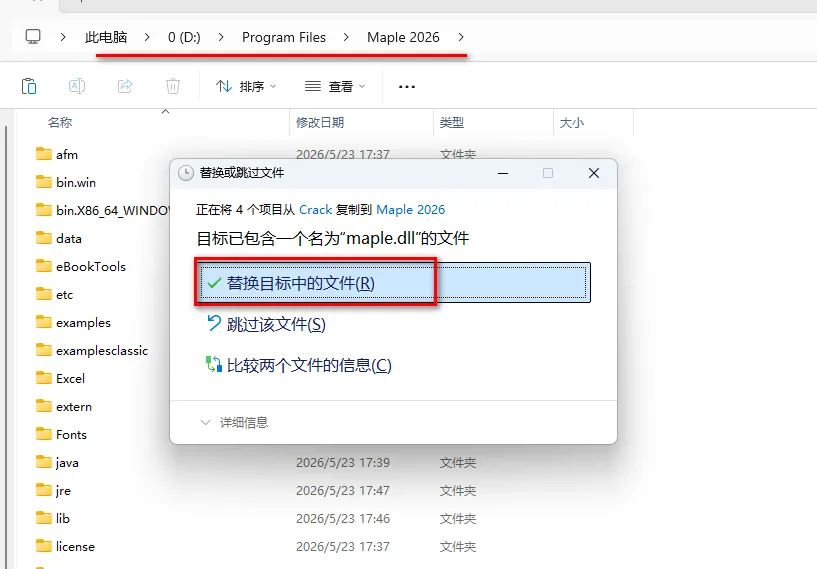Screen dimensions: 817x569
Task: Expand chevron after the computer icon
Action: 63,37
